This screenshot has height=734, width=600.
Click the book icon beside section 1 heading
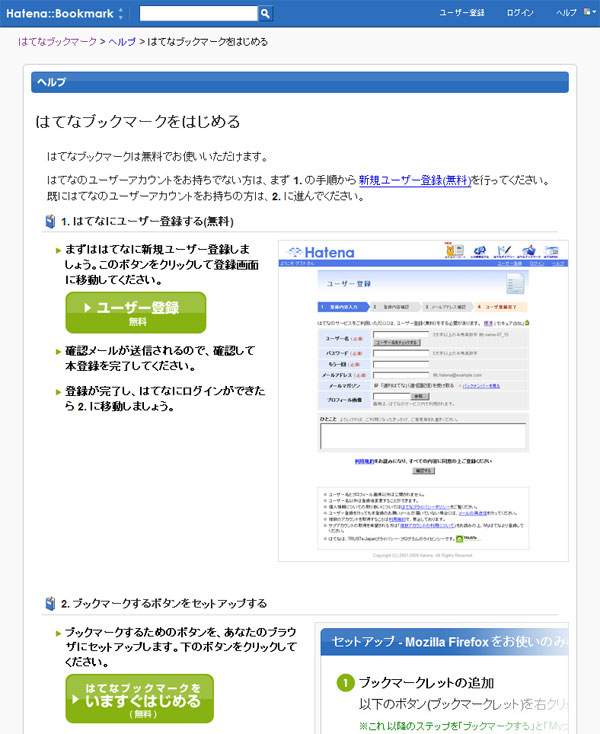[50, 221]
